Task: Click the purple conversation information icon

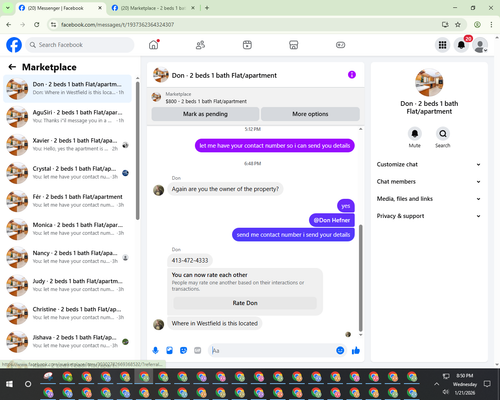Action: point(352,75)
